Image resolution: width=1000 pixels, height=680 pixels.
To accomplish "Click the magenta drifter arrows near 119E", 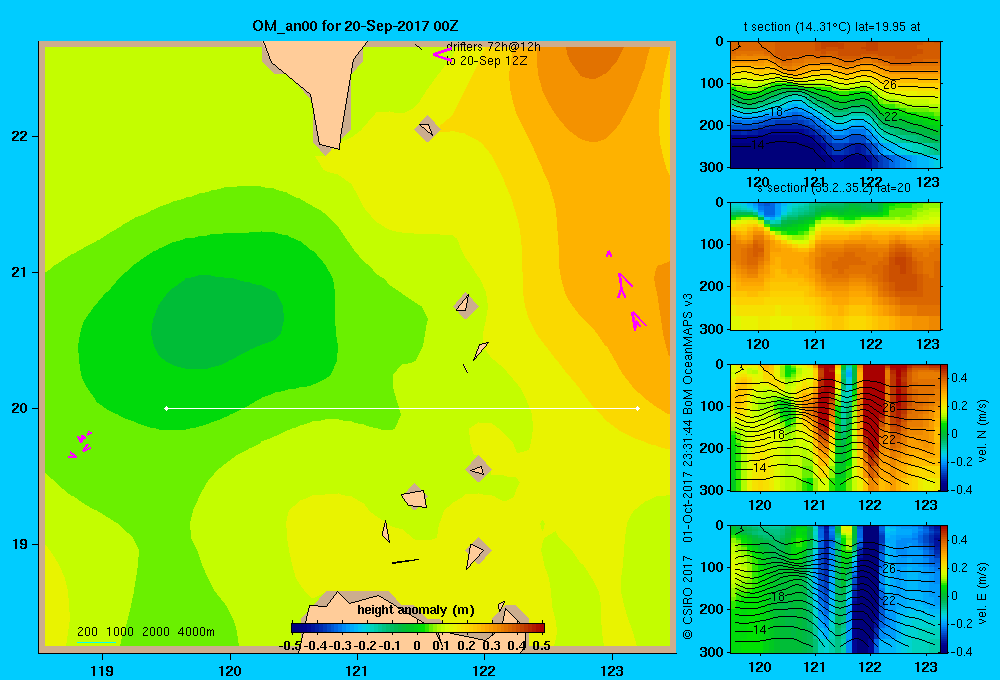I will (x=80, y=445).
